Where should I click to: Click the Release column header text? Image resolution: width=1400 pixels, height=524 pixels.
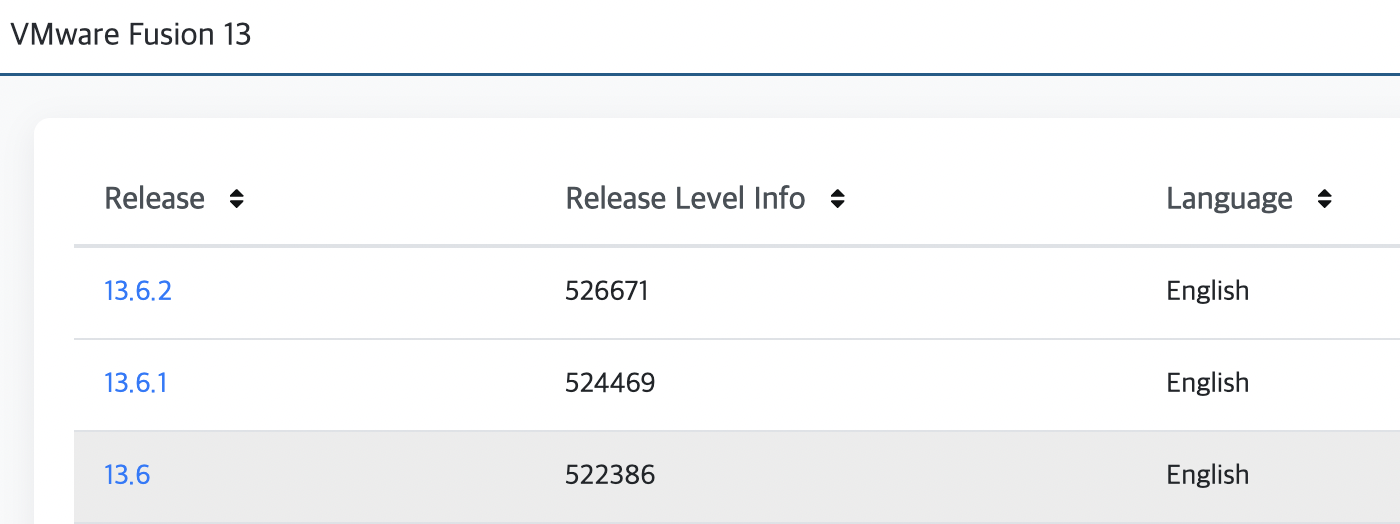coord(155,199)
